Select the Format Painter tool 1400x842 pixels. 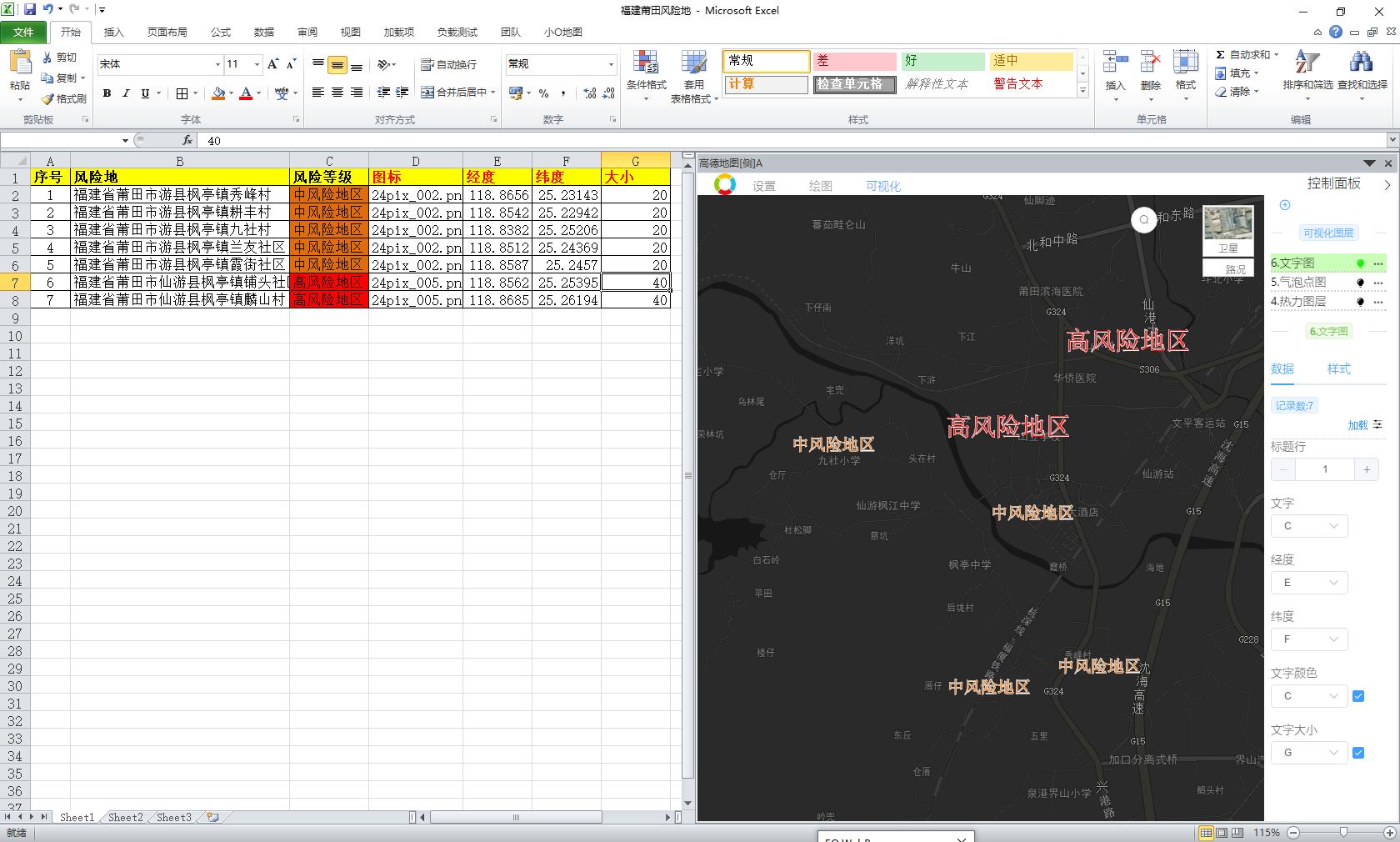[63, 98]
